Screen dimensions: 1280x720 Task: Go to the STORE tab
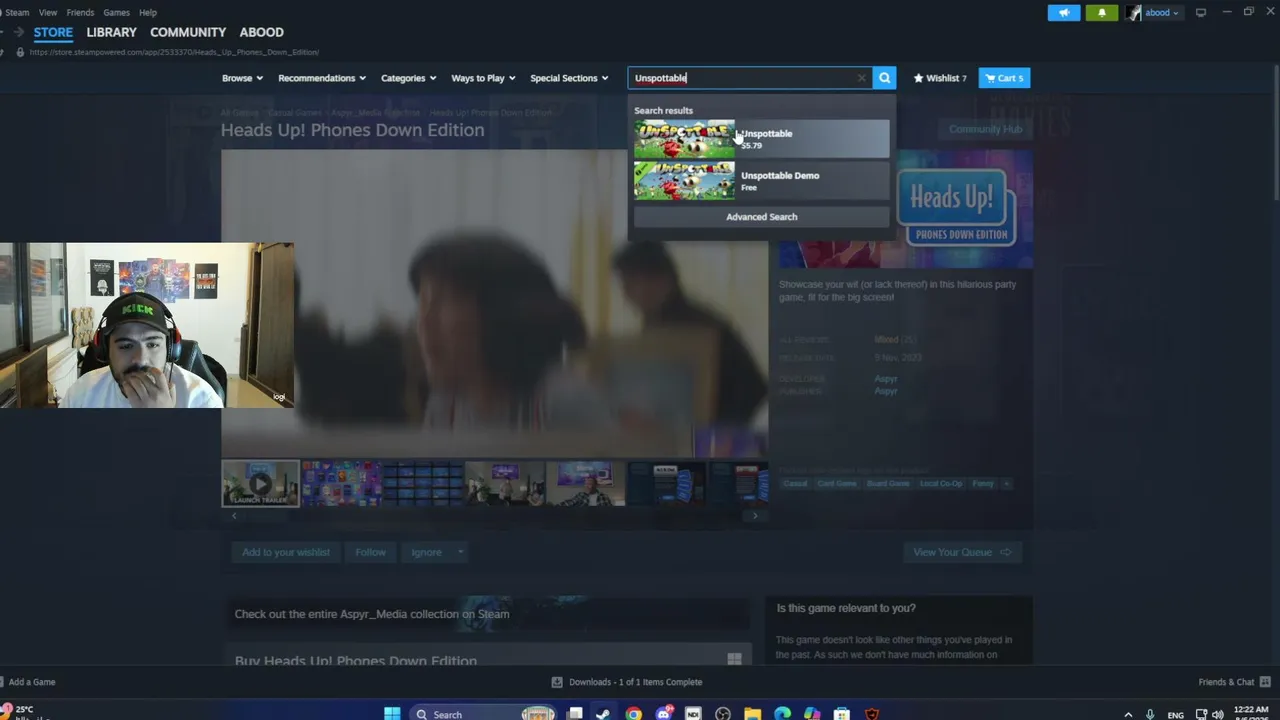(53, 32)
